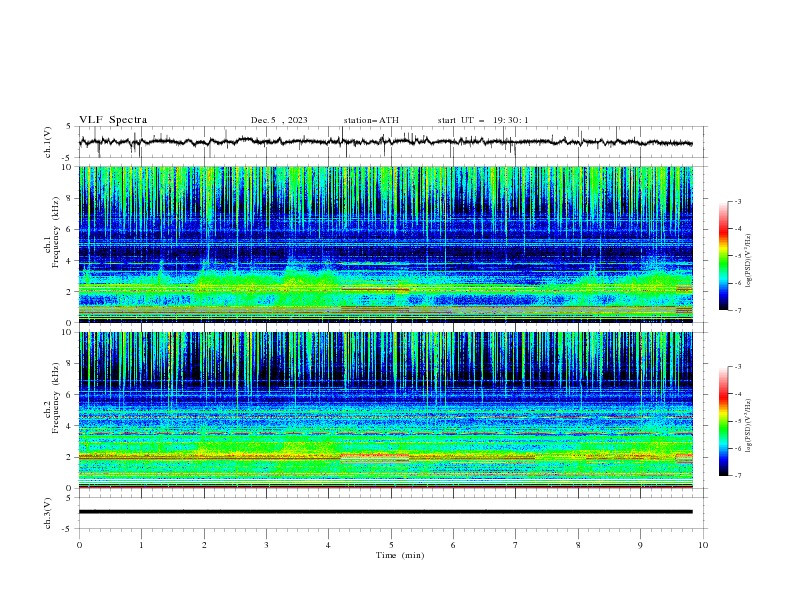Click the "8" kHz tick of ch.2 spectrogram
The width and height of the screenshot is (792, 612).
(69, 364)
